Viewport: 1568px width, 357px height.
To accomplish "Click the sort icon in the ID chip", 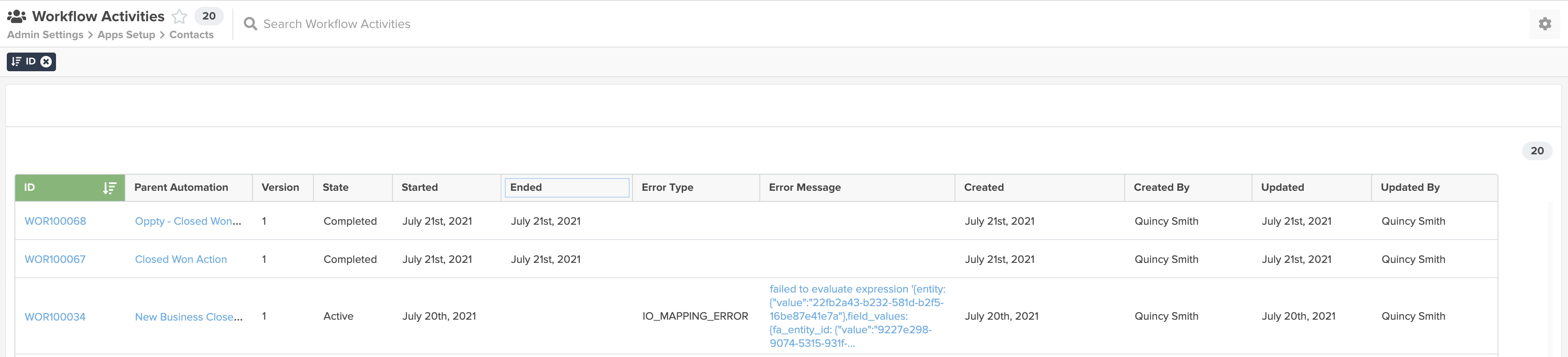I will [x=17, y=61].
